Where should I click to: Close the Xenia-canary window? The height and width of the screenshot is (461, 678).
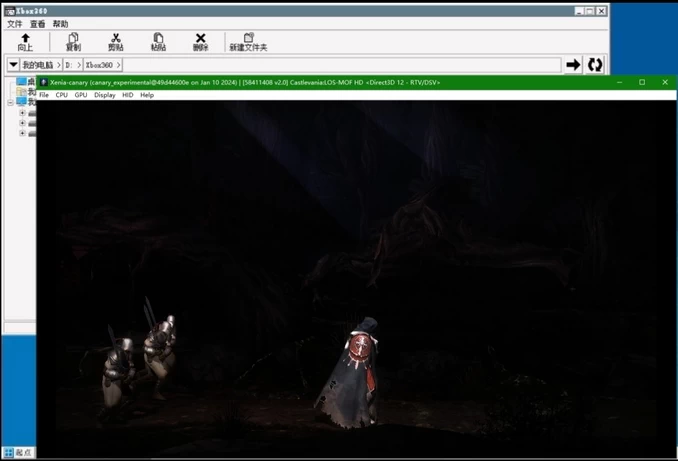click(x=665, y=82)
